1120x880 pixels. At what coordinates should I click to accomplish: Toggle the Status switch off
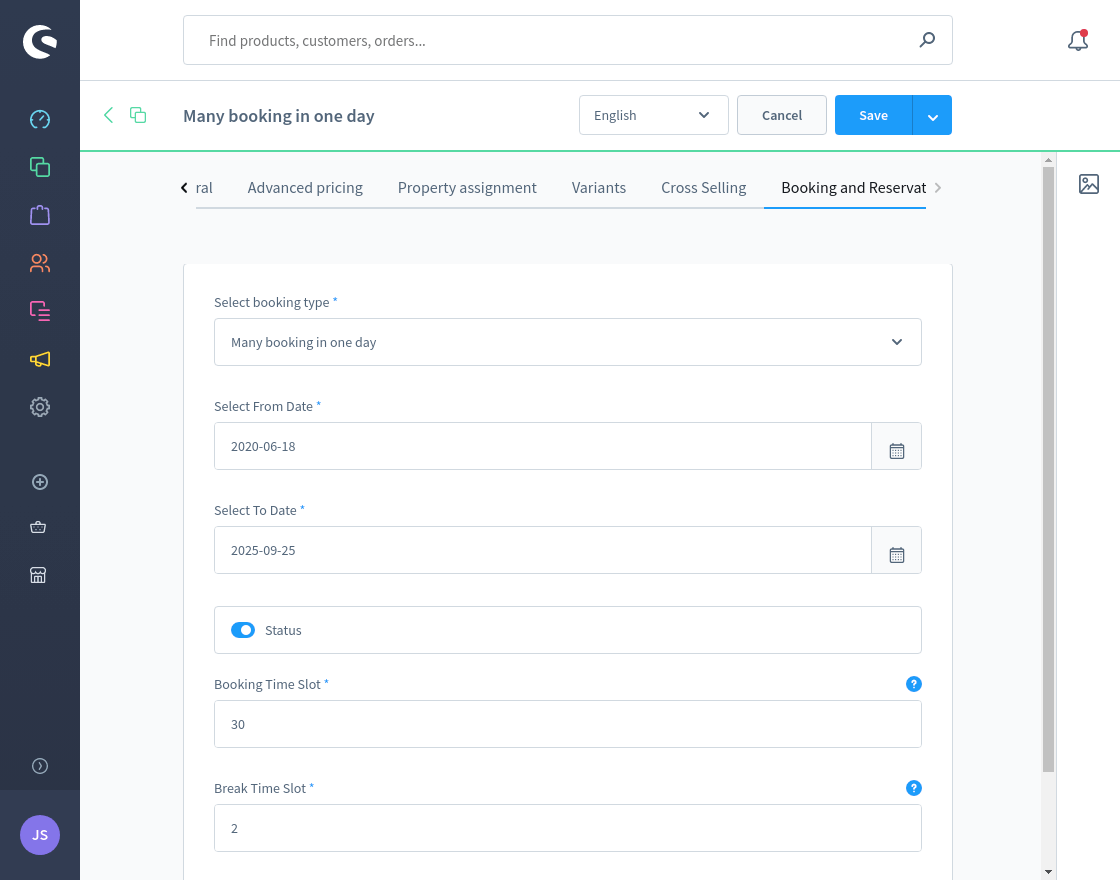click(x=243, y=630)
